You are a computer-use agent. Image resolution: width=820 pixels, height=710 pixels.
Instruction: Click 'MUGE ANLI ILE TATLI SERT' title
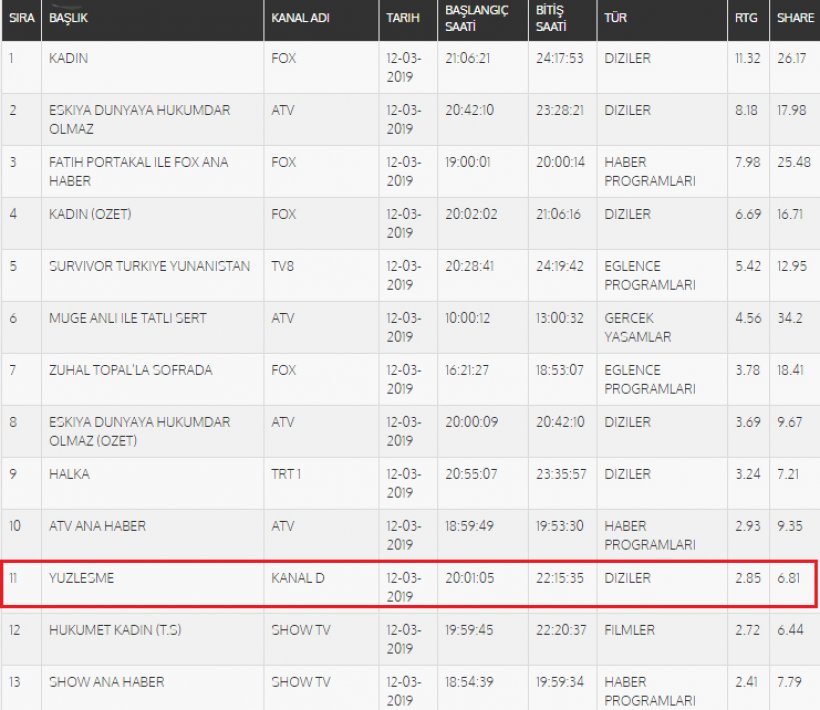128,318
